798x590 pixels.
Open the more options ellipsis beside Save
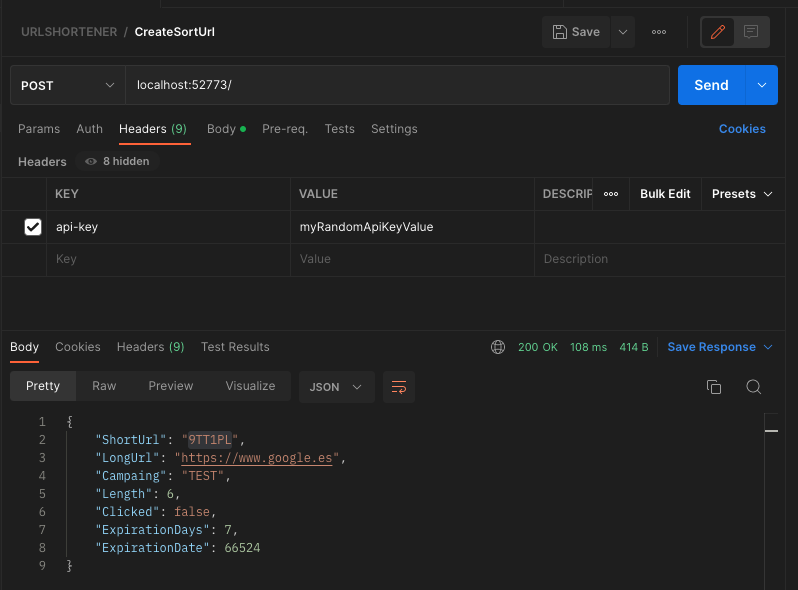click(x=659, y=32)
